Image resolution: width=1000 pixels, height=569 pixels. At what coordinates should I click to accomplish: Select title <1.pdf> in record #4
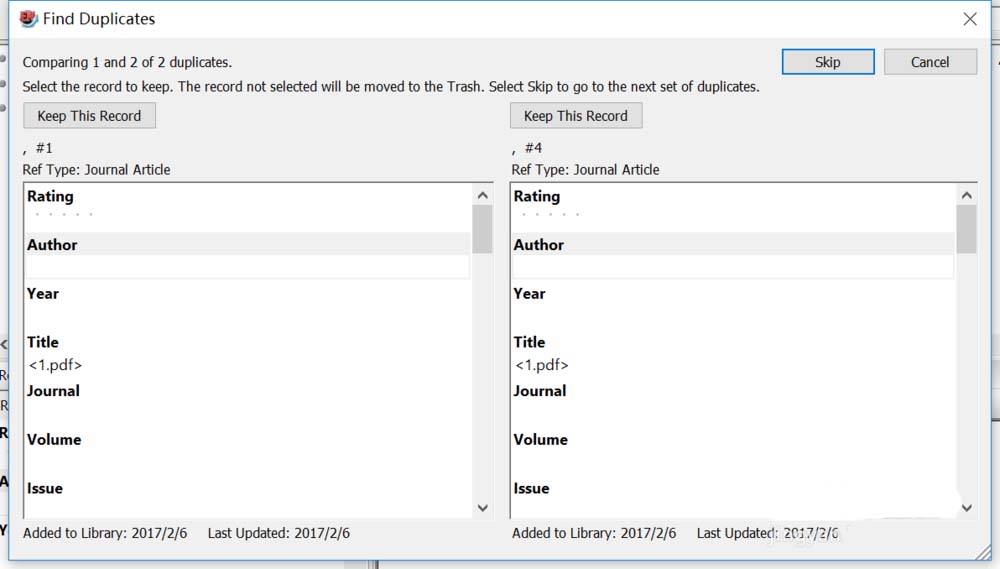coord(541,365)
